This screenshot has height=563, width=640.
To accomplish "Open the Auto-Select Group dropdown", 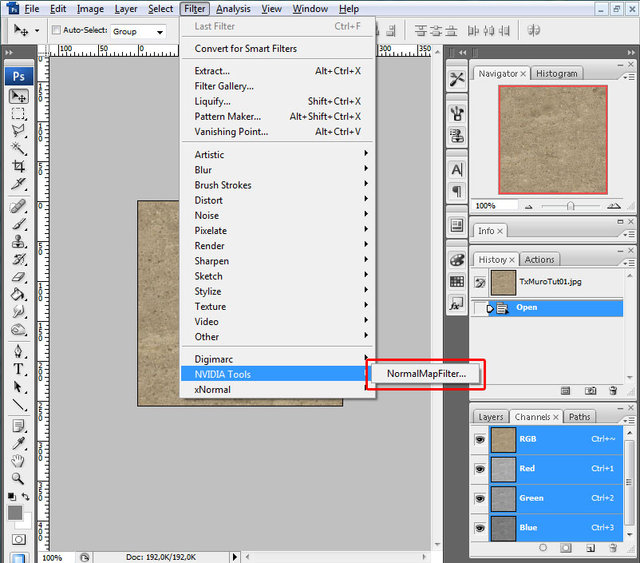I will (x=138, y=31).
